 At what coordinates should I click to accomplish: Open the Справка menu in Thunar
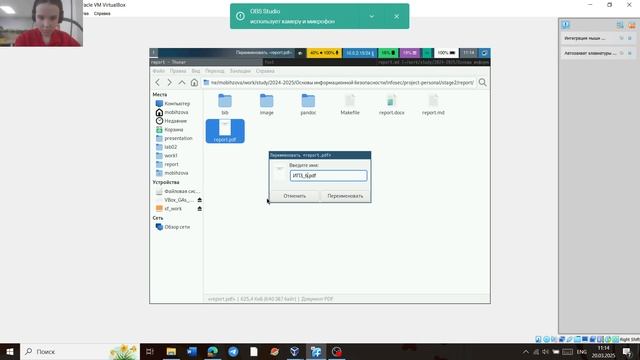[x=265, y=71]
